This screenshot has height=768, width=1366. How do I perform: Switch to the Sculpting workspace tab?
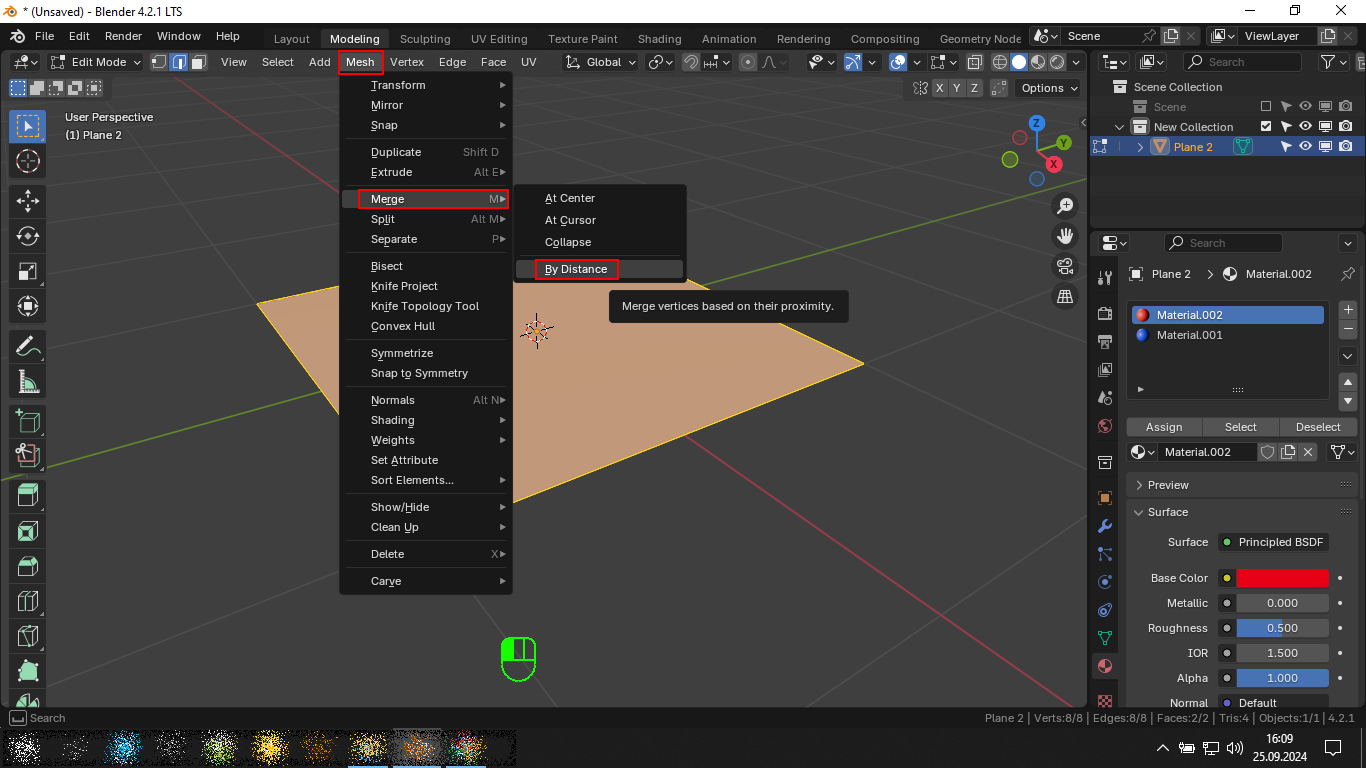click(425, 39)
